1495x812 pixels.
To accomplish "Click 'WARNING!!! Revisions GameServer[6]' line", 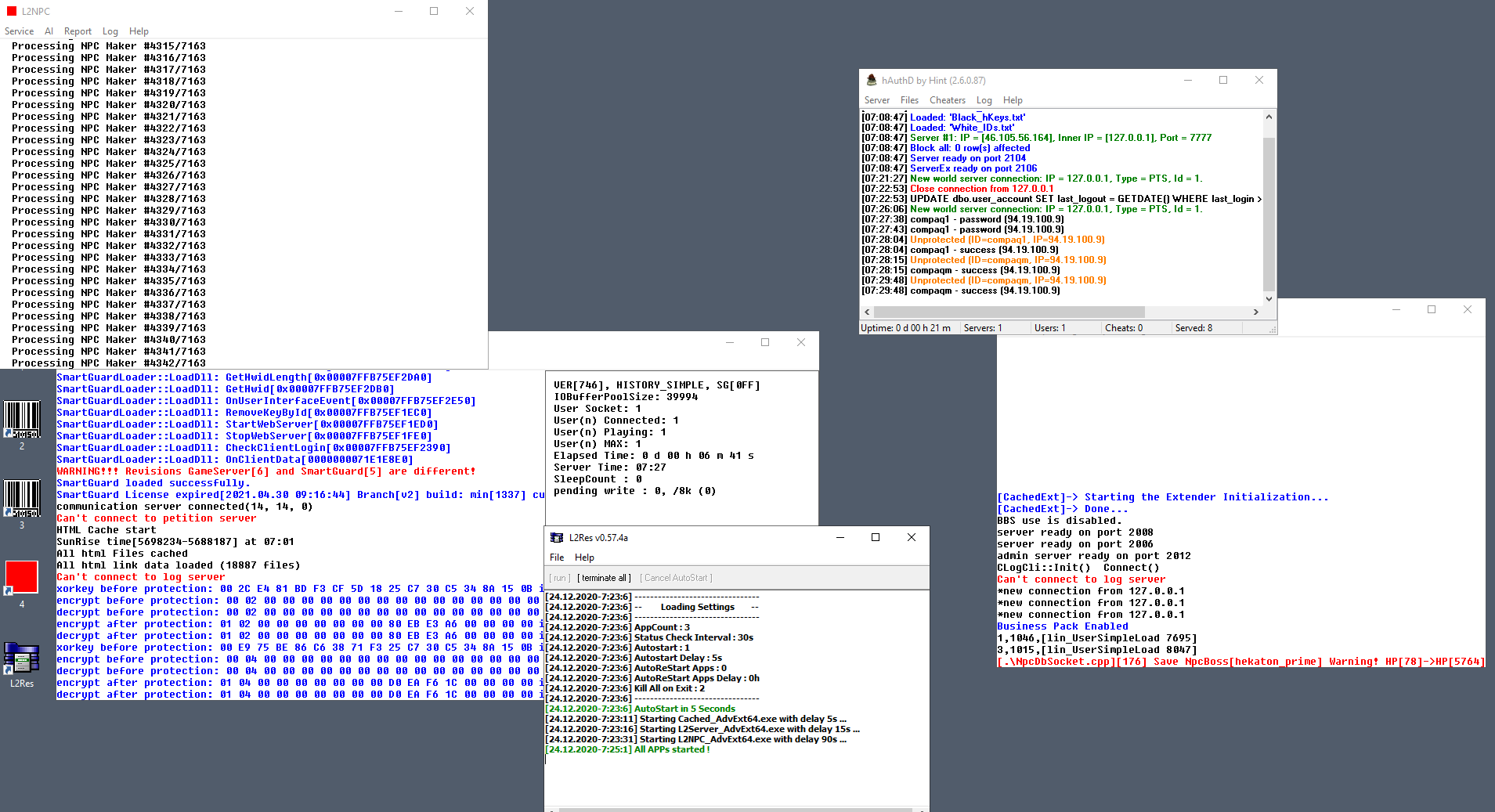I will (266, 471).
